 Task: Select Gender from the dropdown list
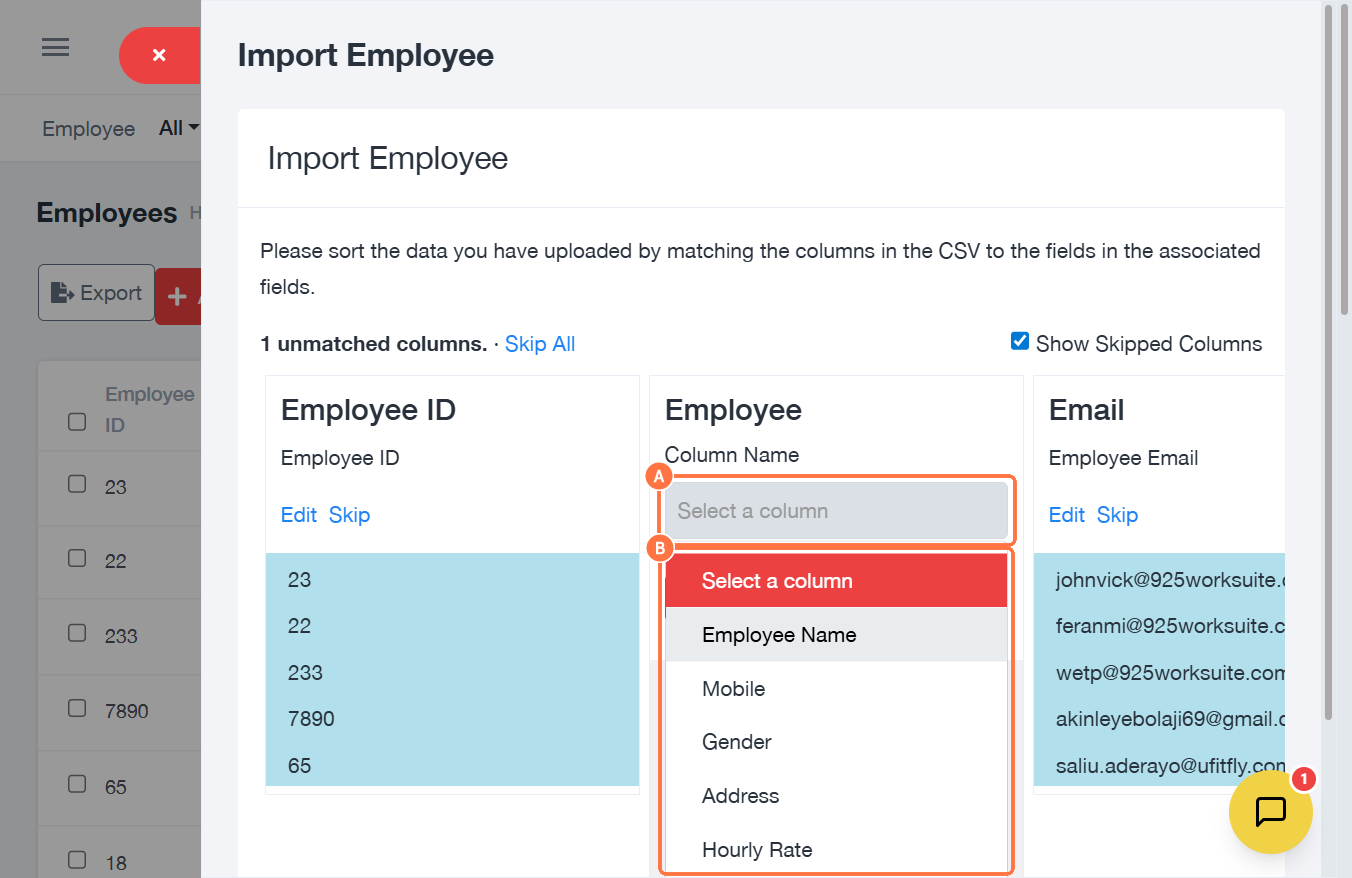click(x=737, y=742)
